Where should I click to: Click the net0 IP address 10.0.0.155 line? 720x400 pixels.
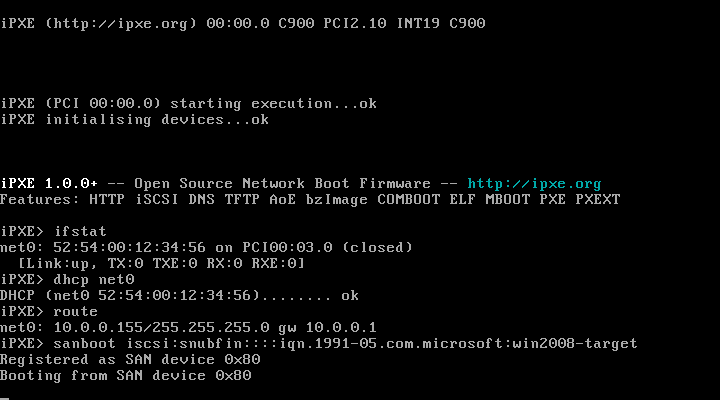[190, 327]
